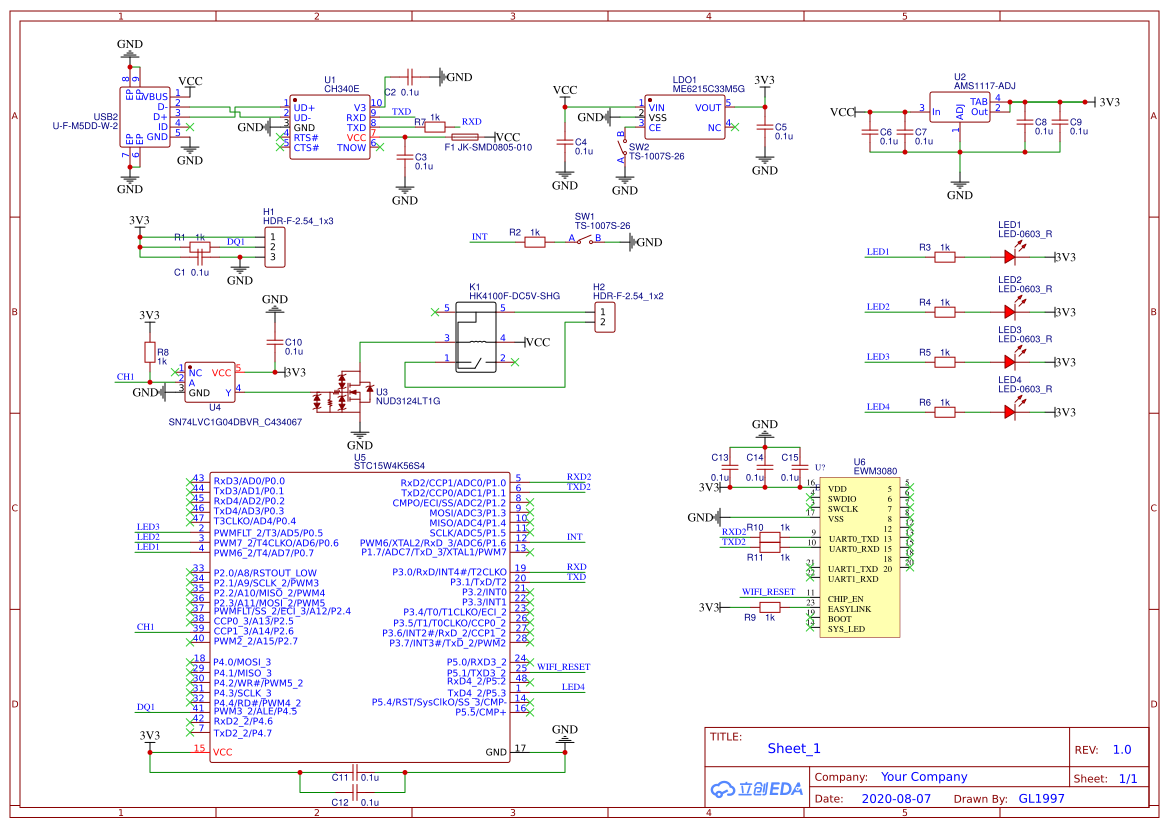The height and width of the screenshot is (828, 1169).
Task: Click the 'SN74LVC1G04DBVR_C434067' part label
Action: 235,422
